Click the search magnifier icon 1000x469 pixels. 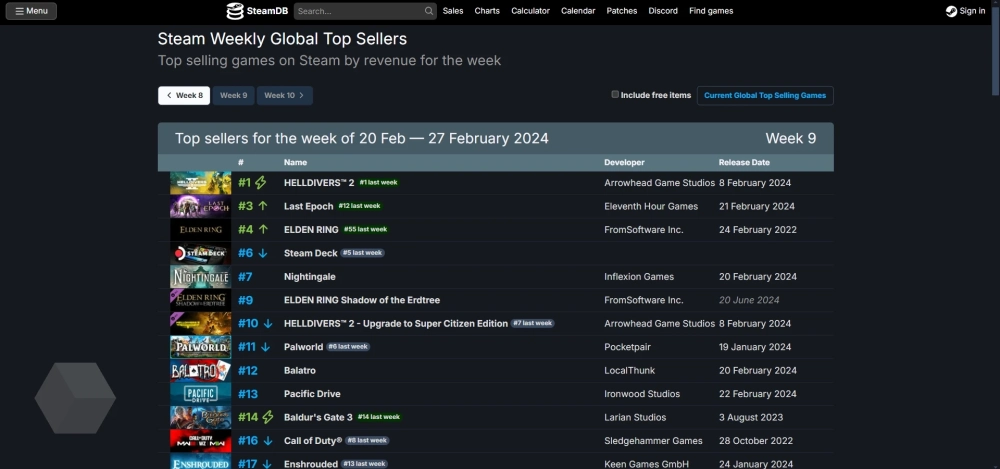point(429,11)
